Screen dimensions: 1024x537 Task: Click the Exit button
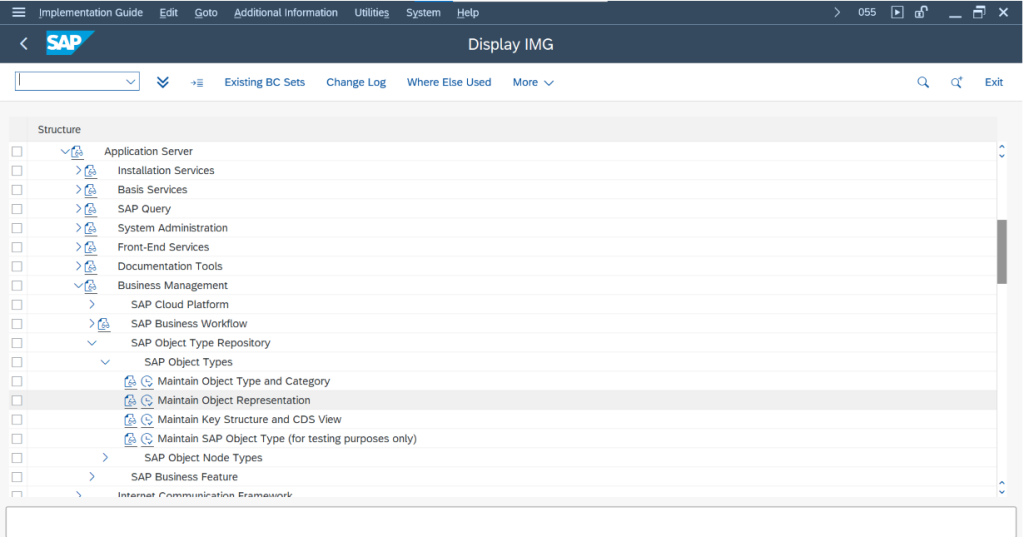click(x=994, y=82)
